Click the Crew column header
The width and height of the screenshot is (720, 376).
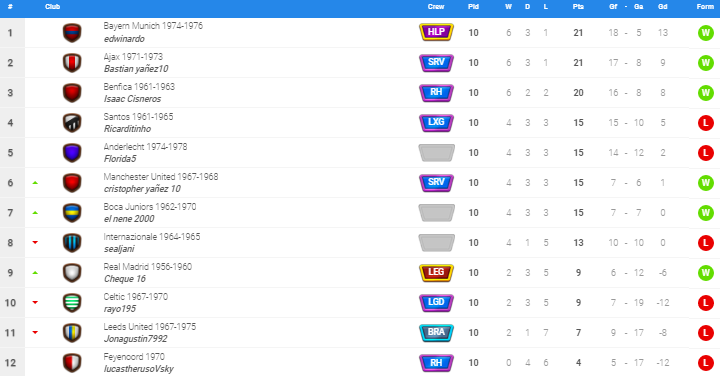436,6
